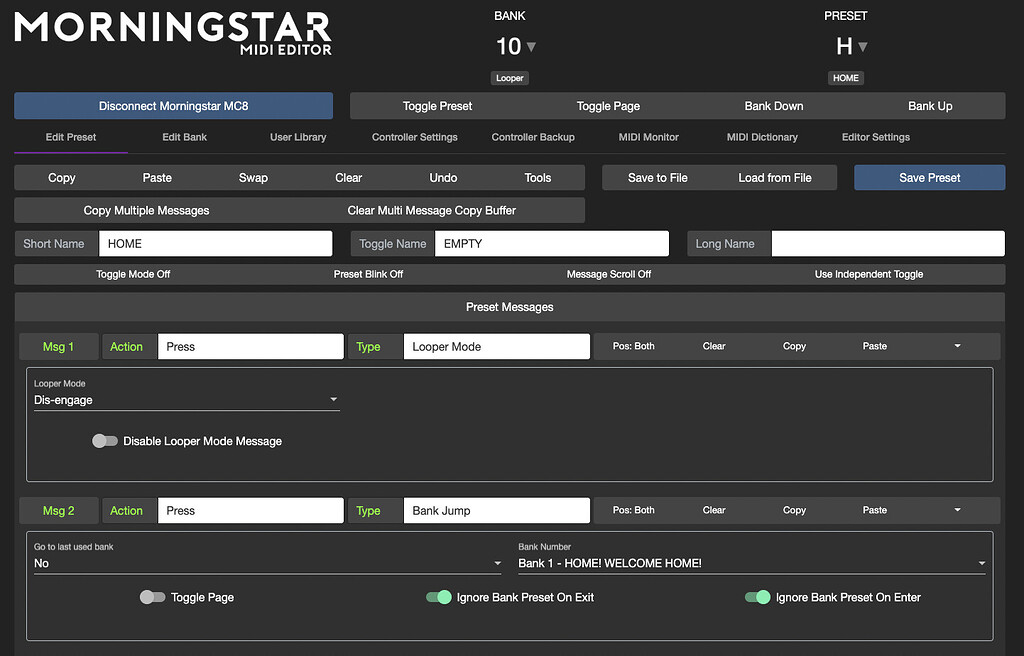Turn off Ignore Bank Preset On Exit

coord(439,597)
